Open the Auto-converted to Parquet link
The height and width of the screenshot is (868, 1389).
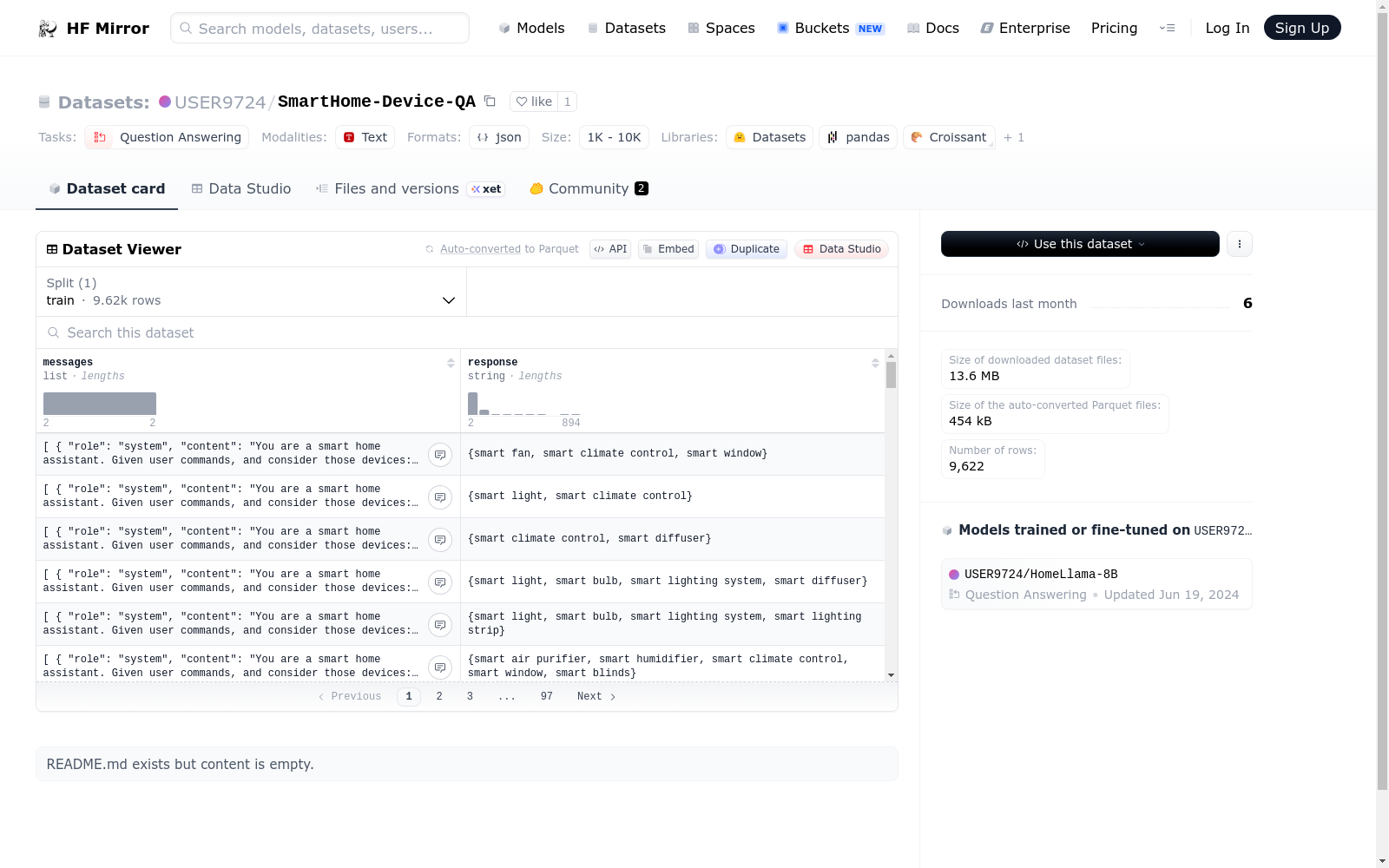point(509,249)
